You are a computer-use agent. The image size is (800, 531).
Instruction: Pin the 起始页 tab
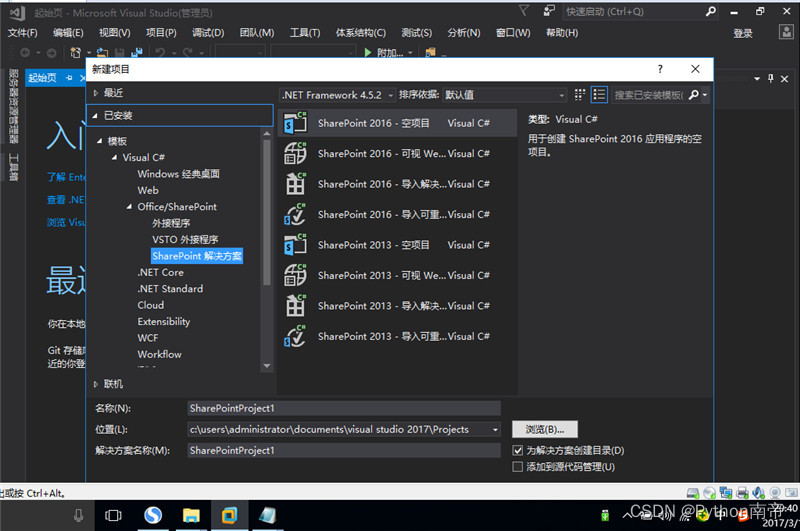point(69,78)
